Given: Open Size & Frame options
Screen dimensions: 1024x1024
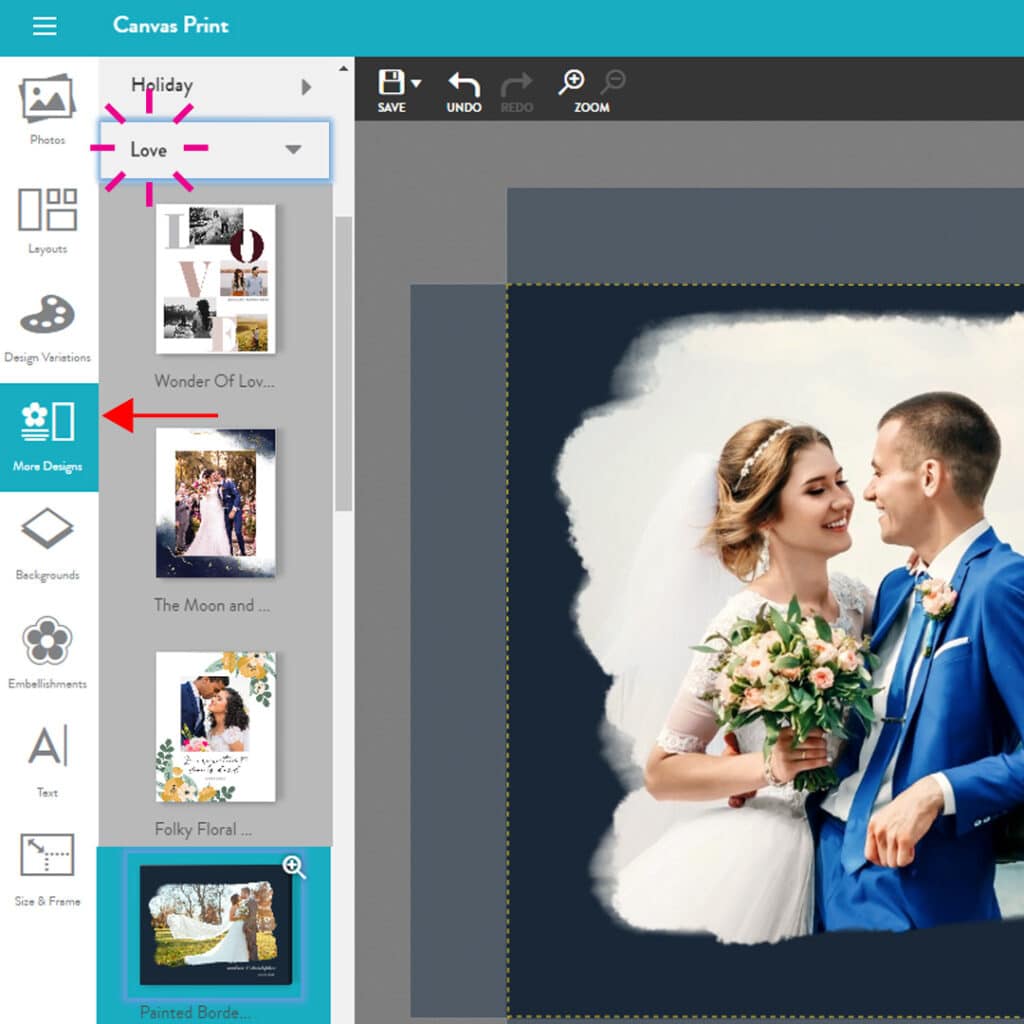Looking at the screenshot, I should click(47, 869).
